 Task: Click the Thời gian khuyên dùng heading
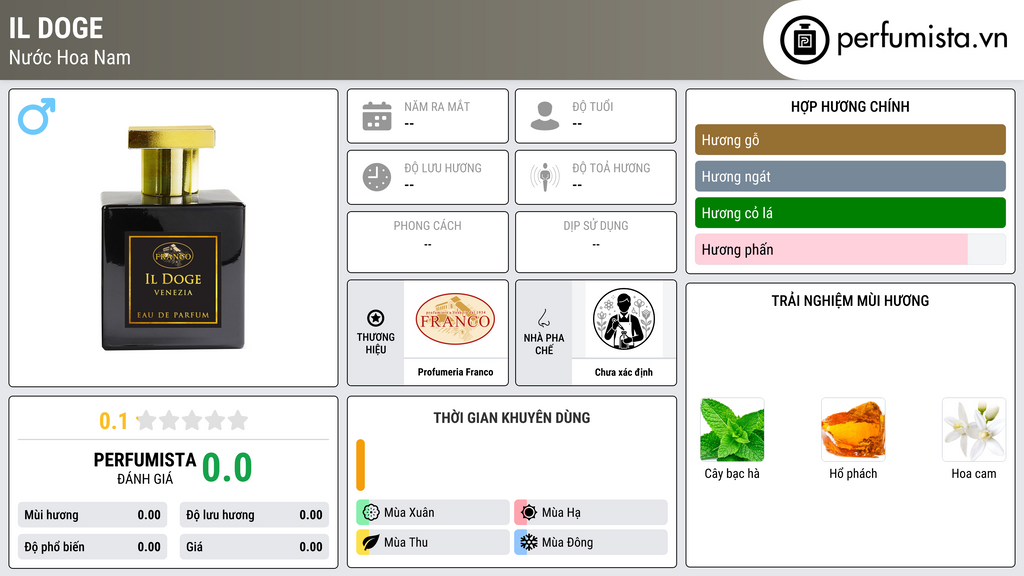point(512,417)
